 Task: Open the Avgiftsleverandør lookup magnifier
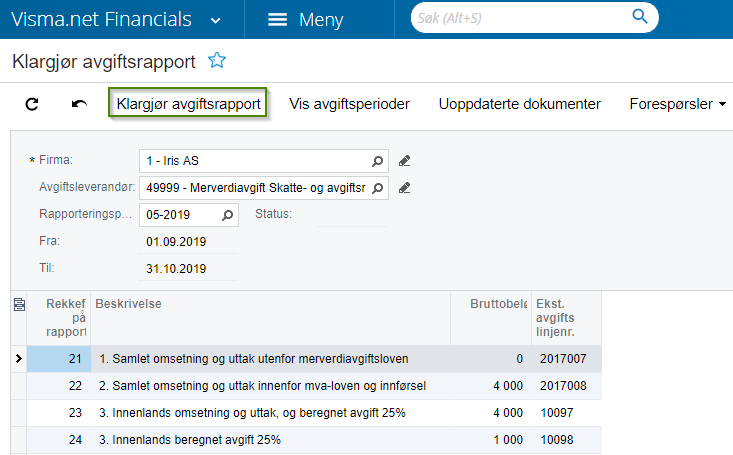[x=377, y=188]
